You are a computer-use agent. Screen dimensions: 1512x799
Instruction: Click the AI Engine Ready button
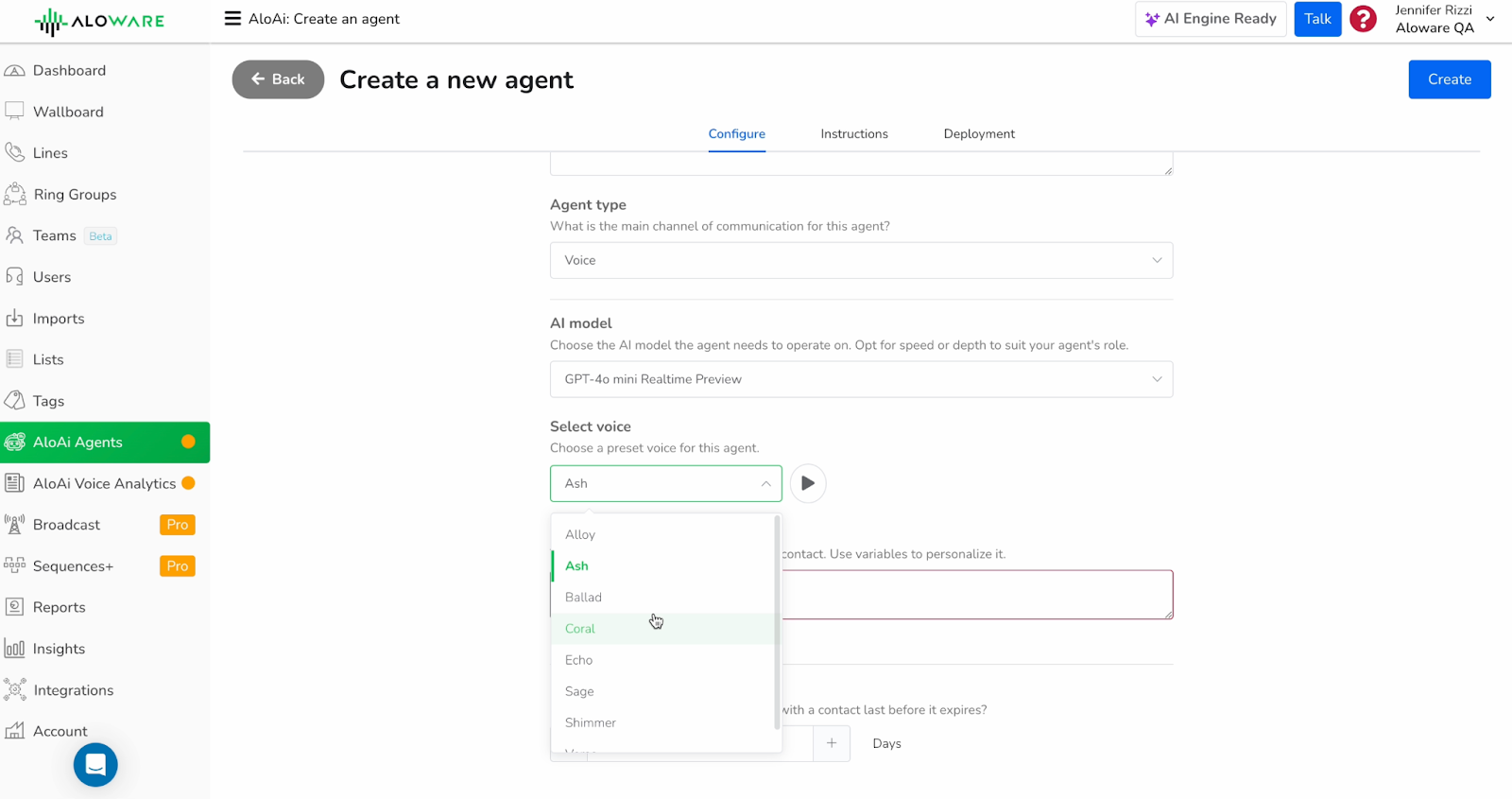click(x=1211, y=19)
